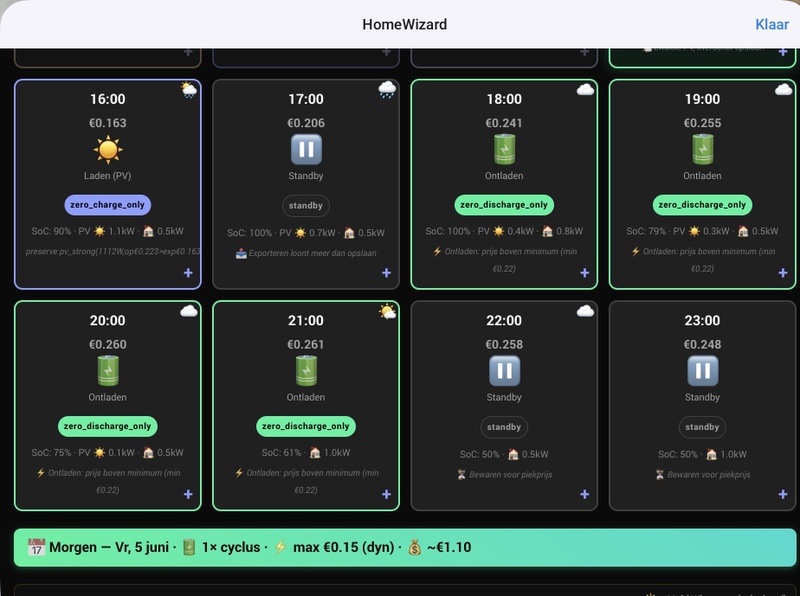Image resolution: width=800 pixels, height=596 pixels.
Task: Click the cloud icon on the 22:00 card
Action: (x=585, y=311)
